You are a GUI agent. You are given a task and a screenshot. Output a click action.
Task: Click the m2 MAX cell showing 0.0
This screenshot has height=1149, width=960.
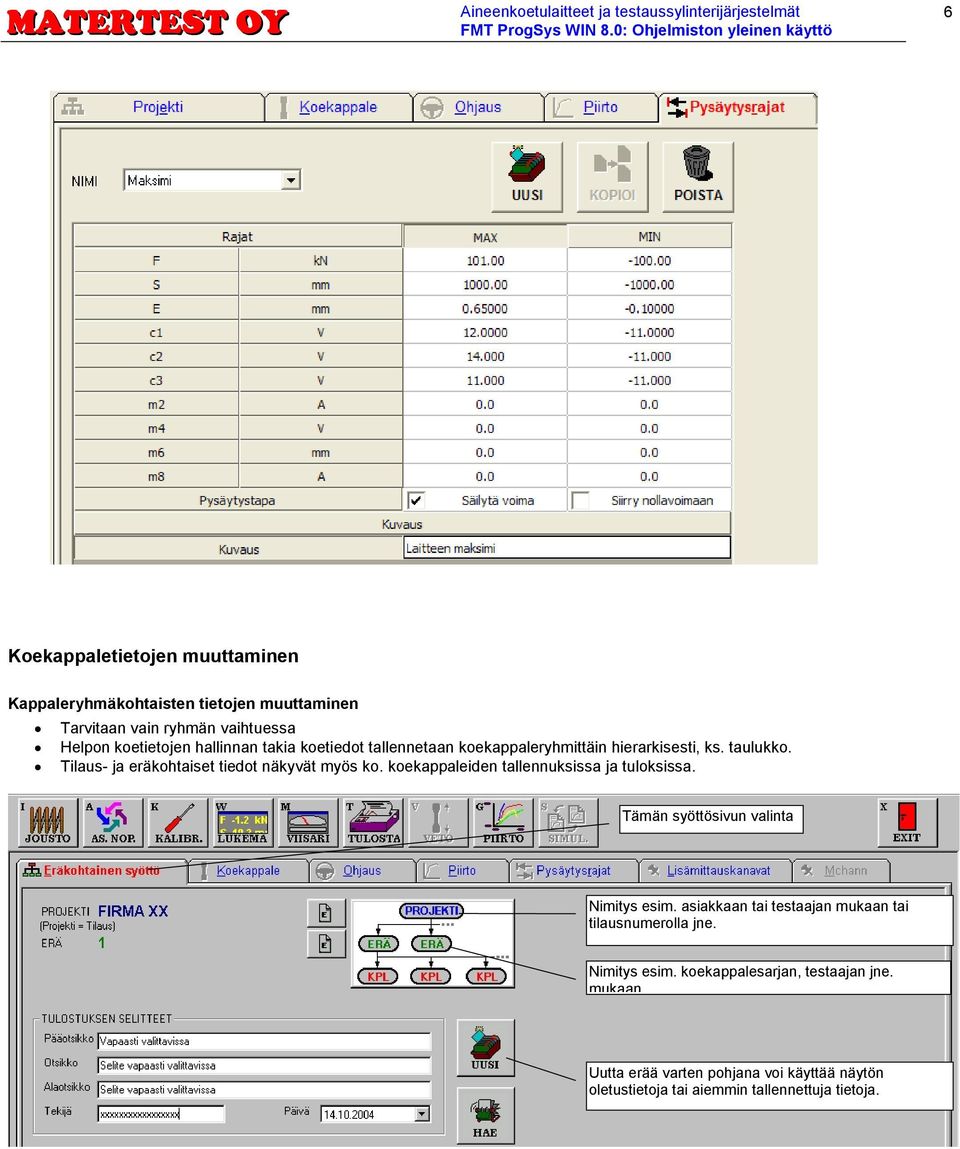coord(485,404)
